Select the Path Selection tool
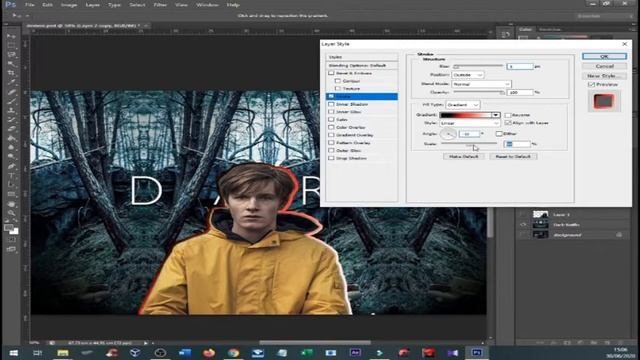The image size is (640, 360). click(x=11, y=185)
